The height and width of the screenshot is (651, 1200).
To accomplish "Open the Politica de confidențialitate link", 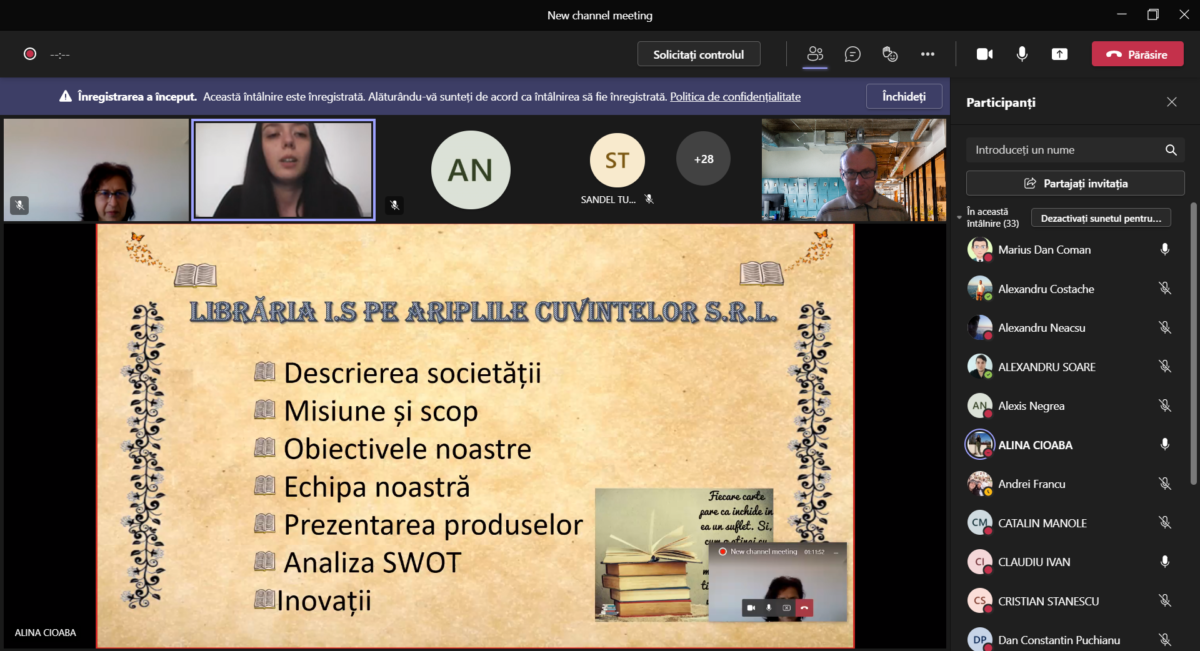I will (x=735, y=97).
